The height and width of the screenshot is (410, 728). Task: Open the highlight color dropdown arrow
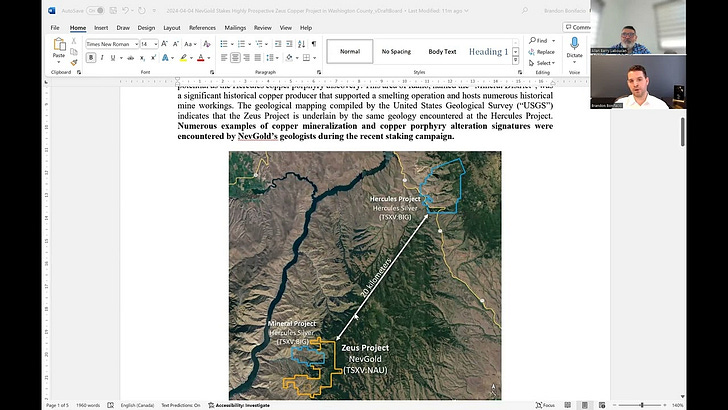click(191, 58)
